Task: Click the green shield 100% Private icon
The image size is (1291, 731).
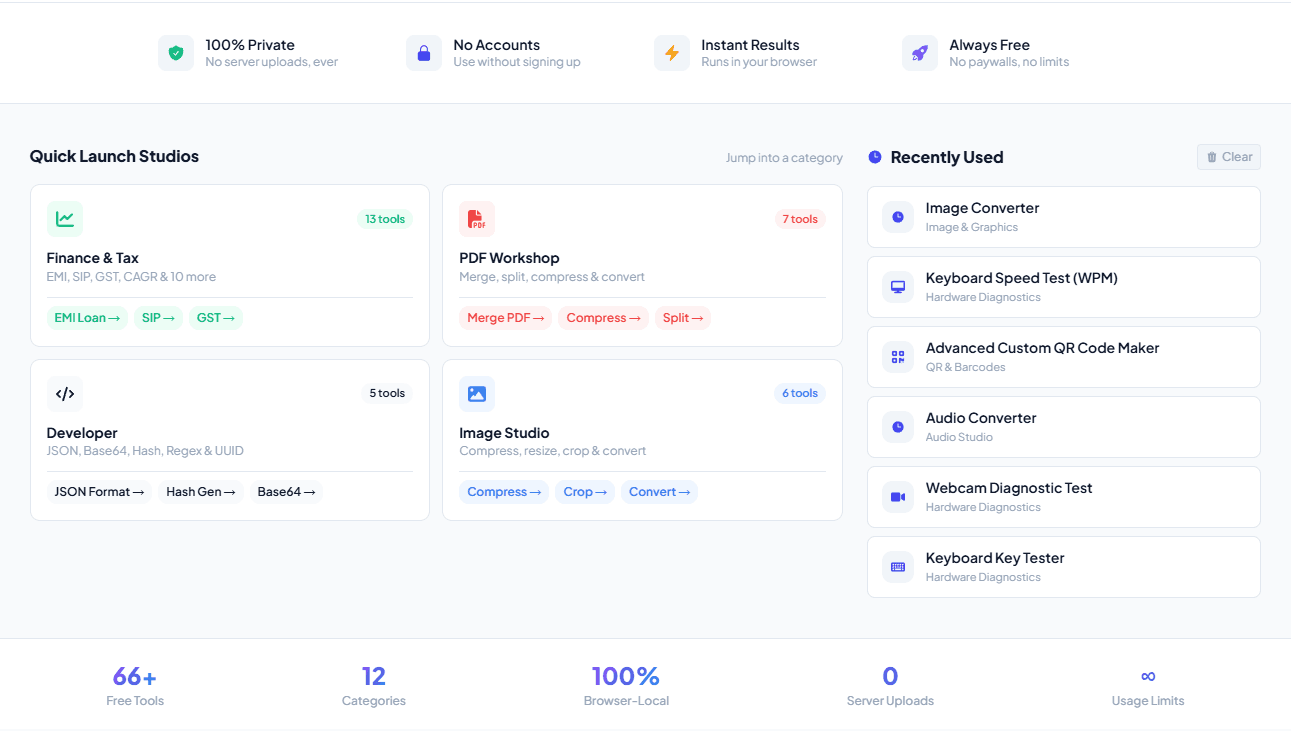Action: point(176,53)
